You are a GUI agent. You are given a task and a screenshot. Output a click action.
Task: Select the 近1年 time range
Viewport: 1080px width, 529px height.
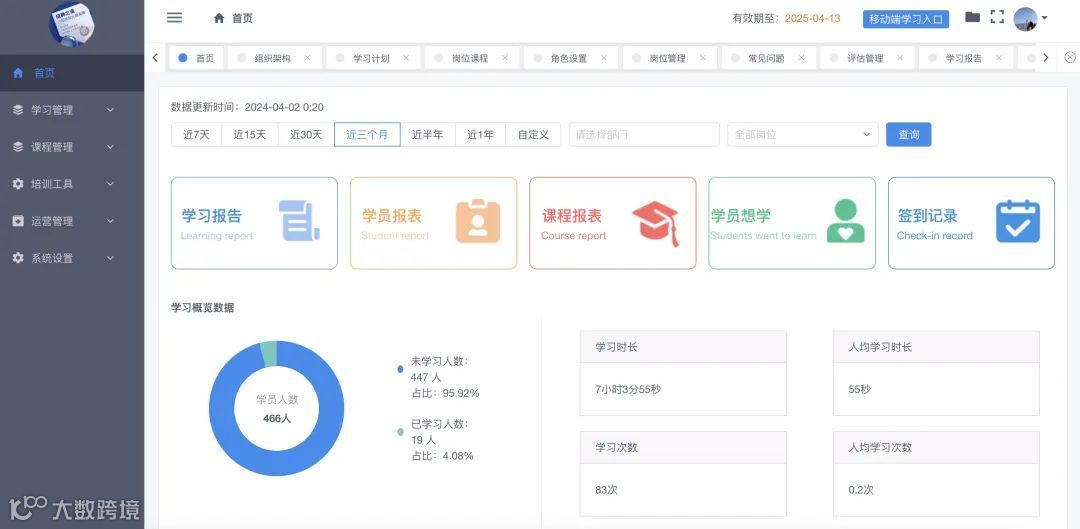tap(481, 135)
